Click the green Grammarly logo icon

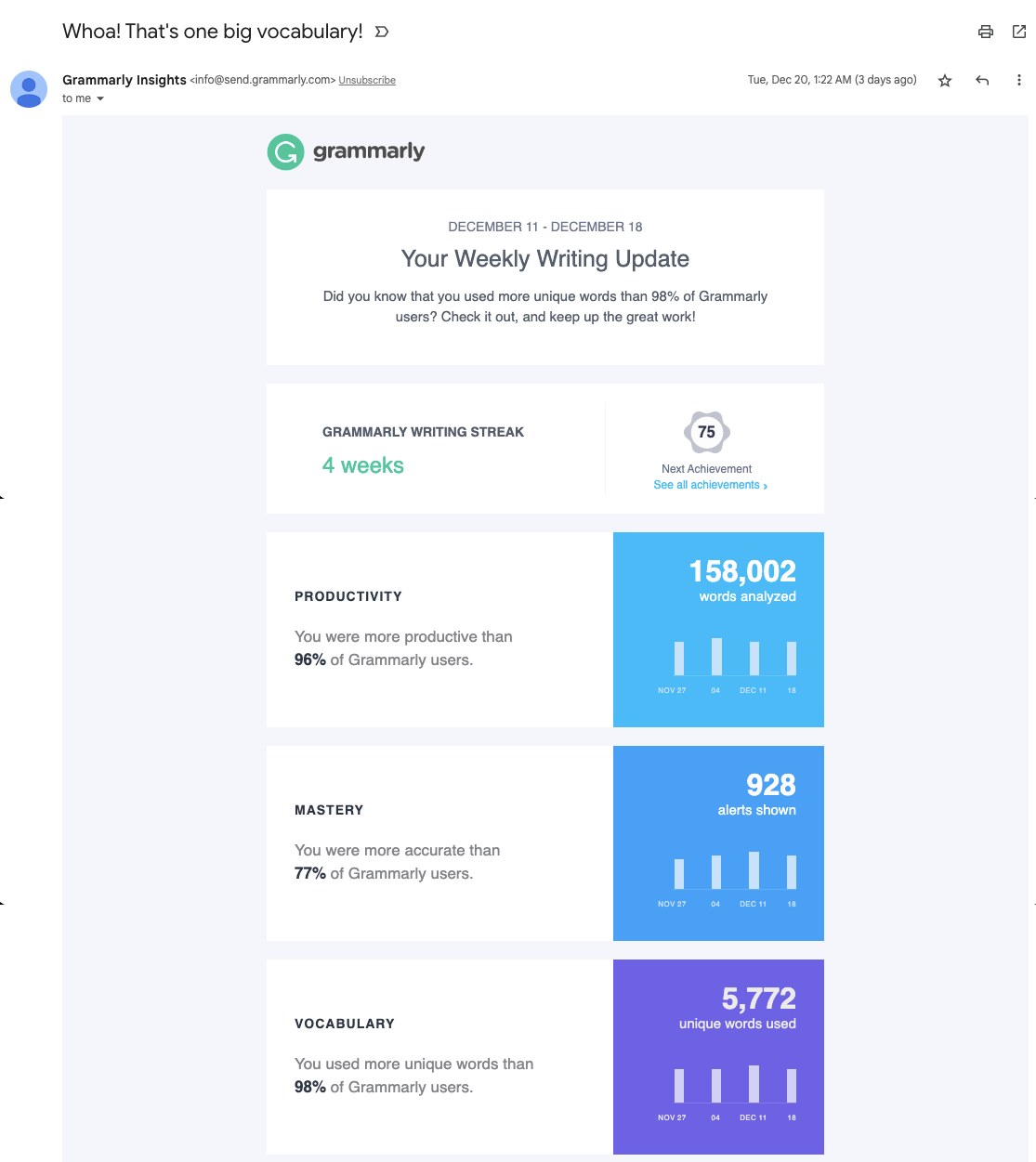pos(286,151)
